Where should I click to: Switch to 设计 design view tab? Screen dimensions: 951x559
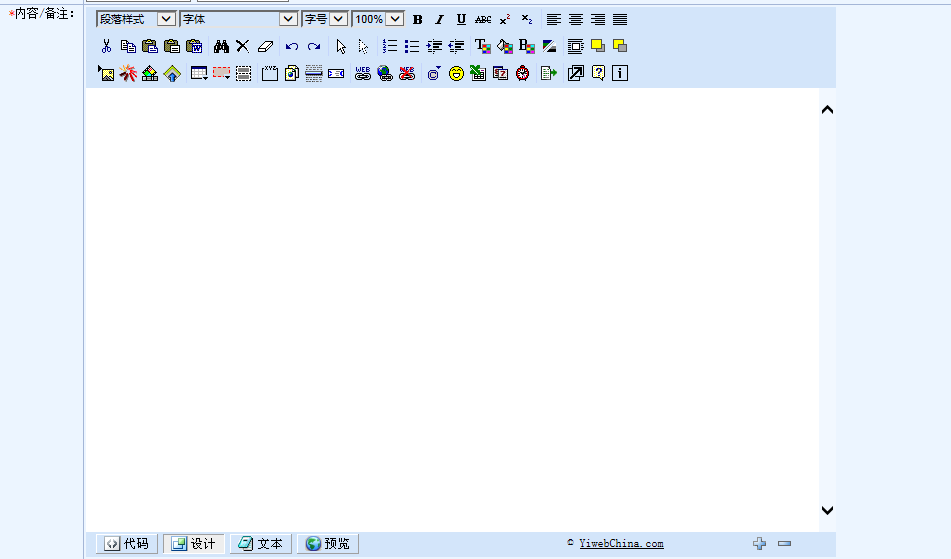(194, 544)
